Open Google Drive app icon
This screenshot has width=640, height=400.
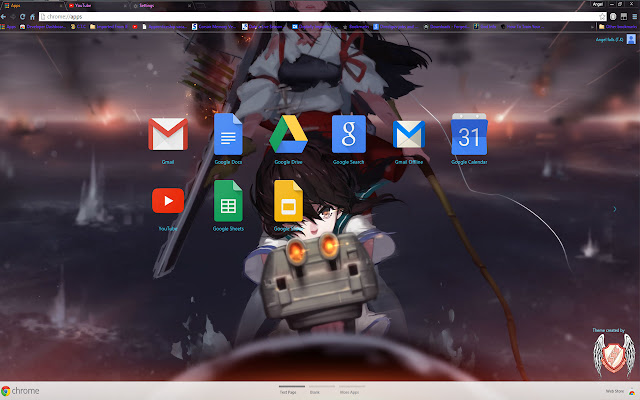(289, 134)
